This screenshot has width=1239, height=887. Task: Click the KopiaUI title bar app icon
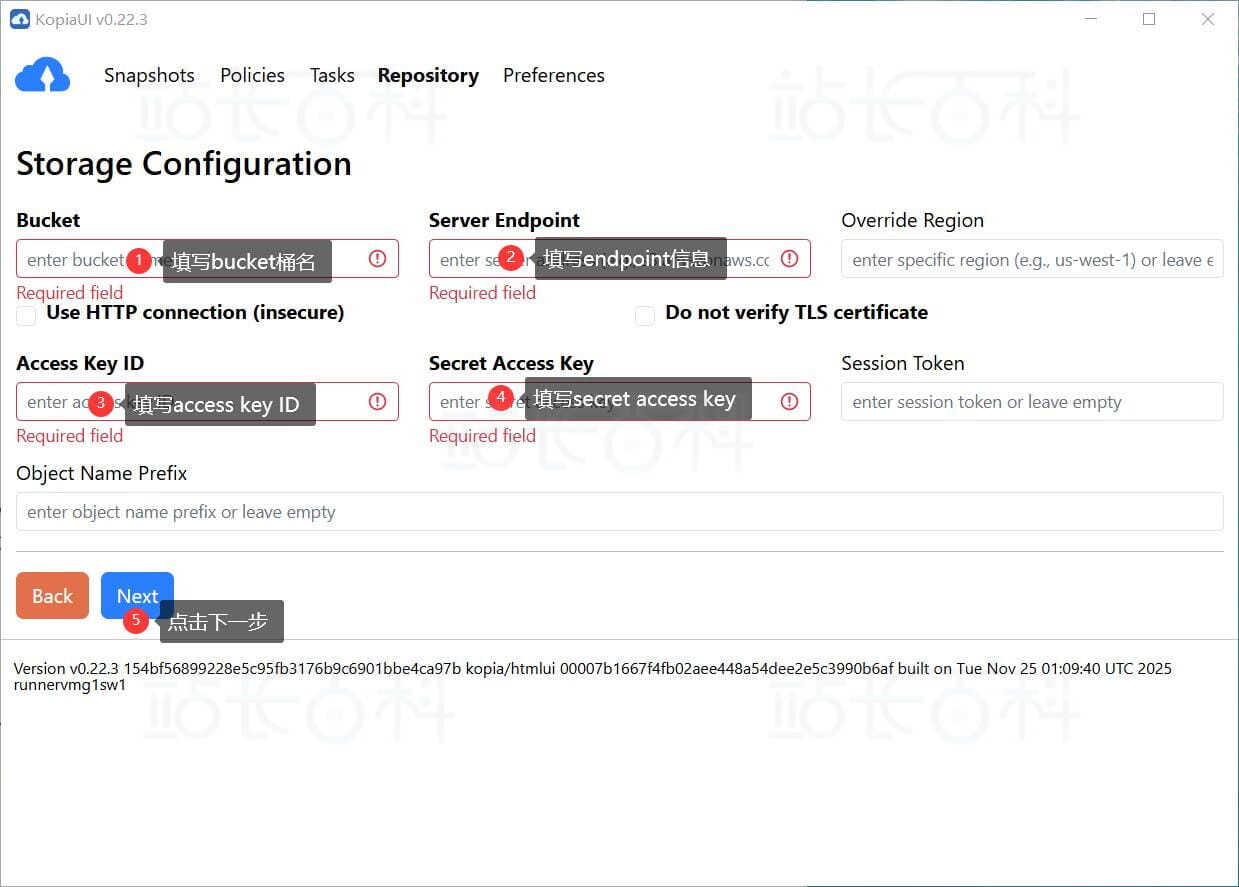point(19,19)
